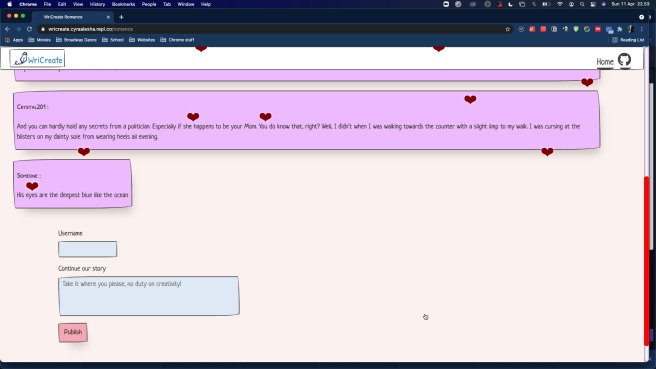Go to the Home link
Screen dimensions: 656x369
[x=605, y=62]
